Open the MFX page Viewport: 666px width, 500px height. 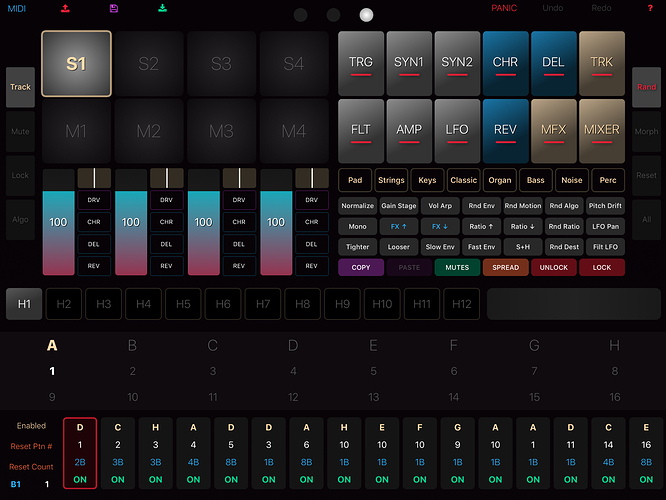pos(553,131)
